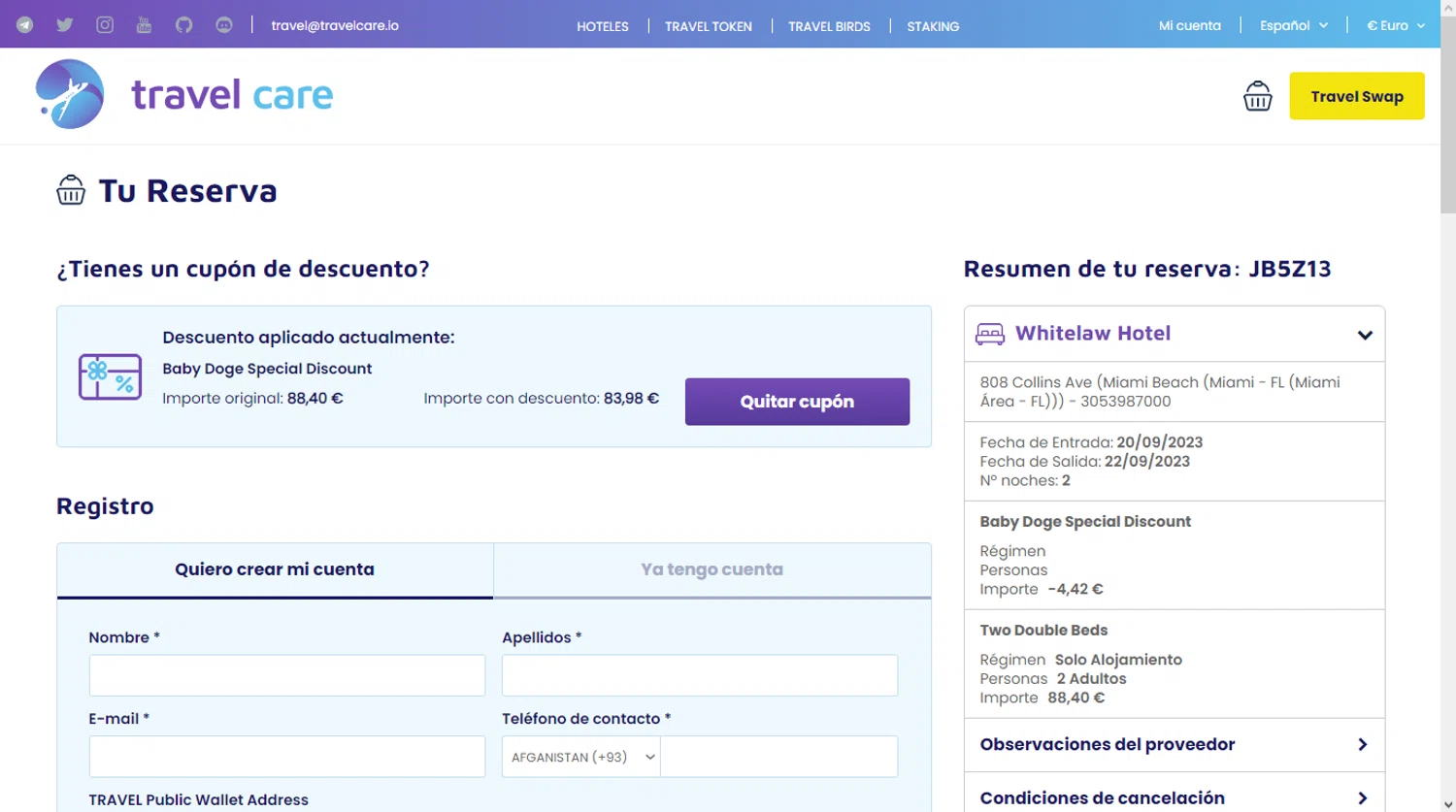Image resolution: width=1456 pixels, height=812 pixels.
Task: Click the 2 Adultos persons text
Action: 1091,678
